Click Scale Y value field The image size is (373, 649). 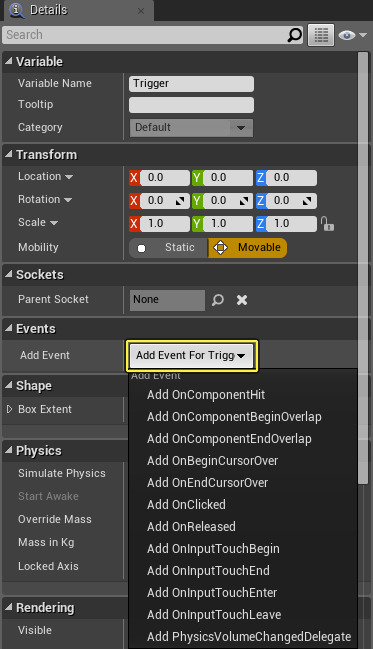(x=228, y=224)
